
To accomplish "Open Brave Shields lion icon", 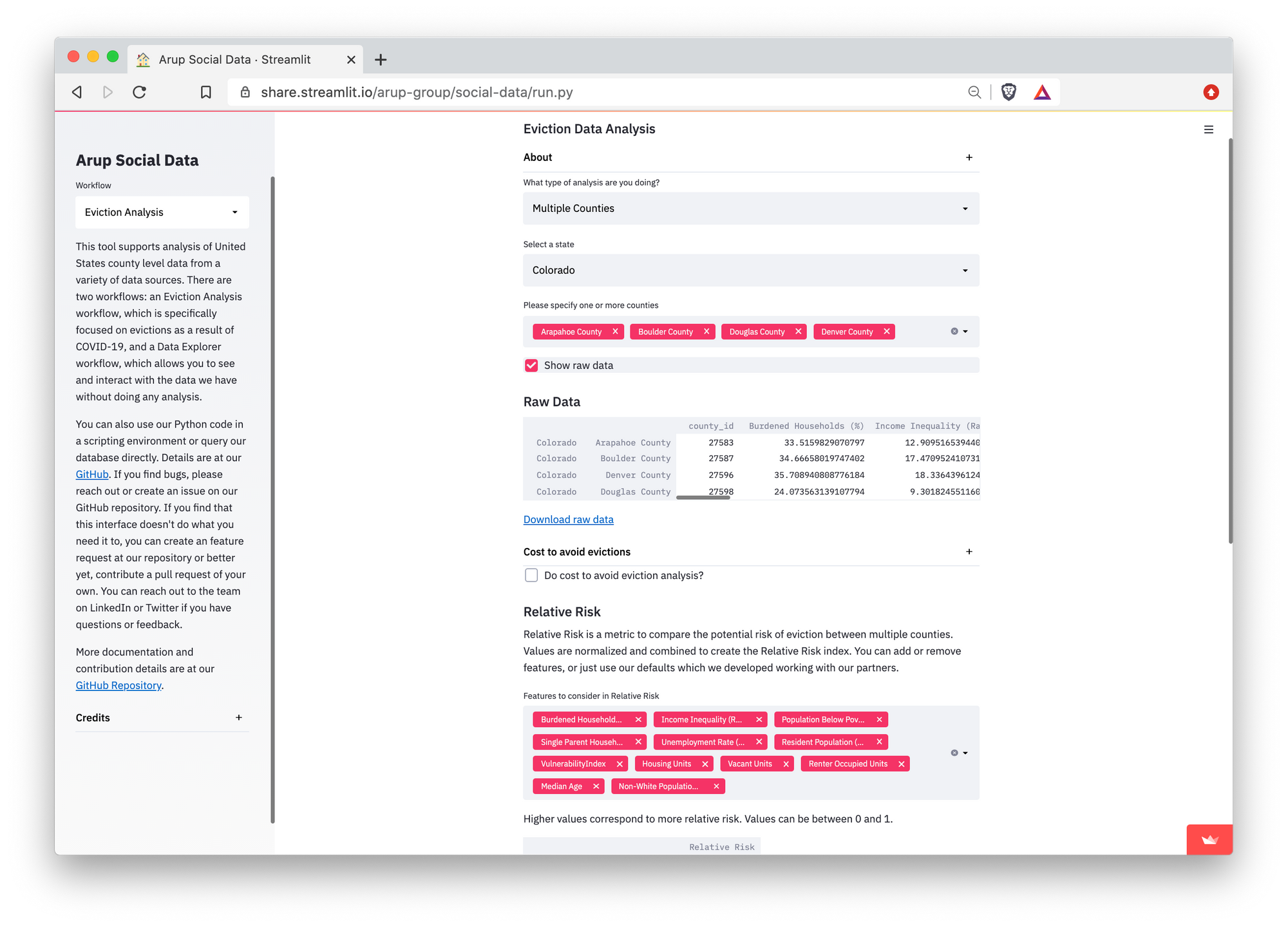I will 1009,92.
